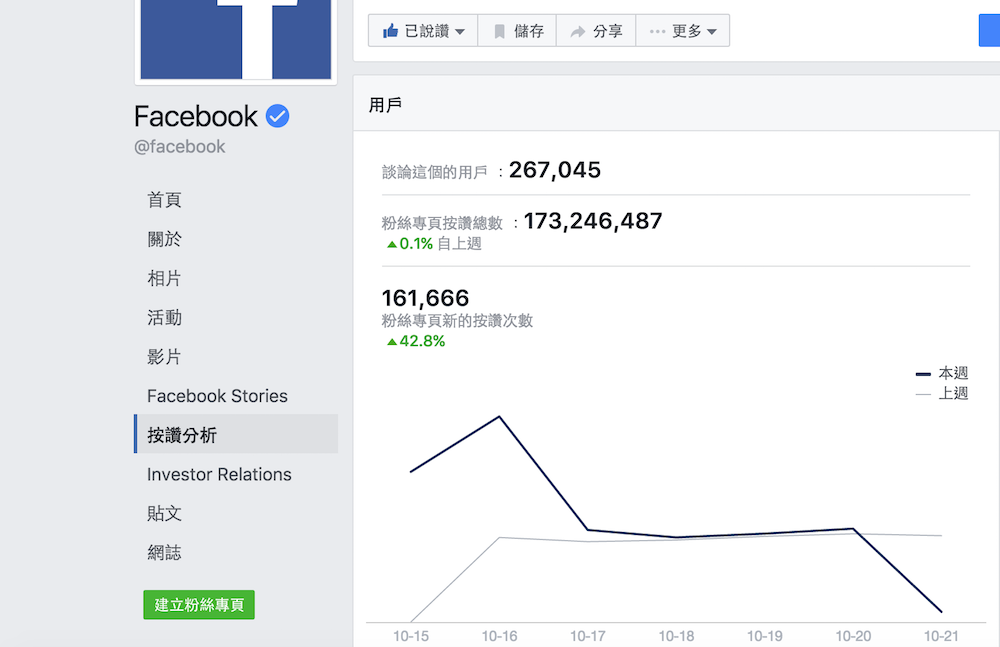Click the 42.8% increase indicator
The height and width of the screenshot is (647, 1000).
[x=416, y=341]
